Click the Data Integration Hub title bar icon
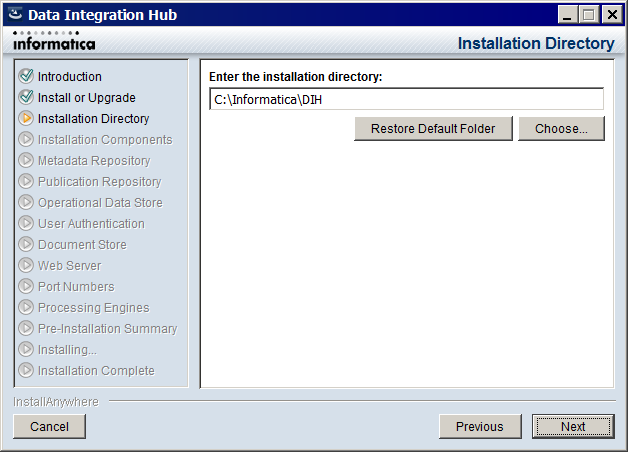The height and width of the screenshot is (452, 628). point(15,14)
